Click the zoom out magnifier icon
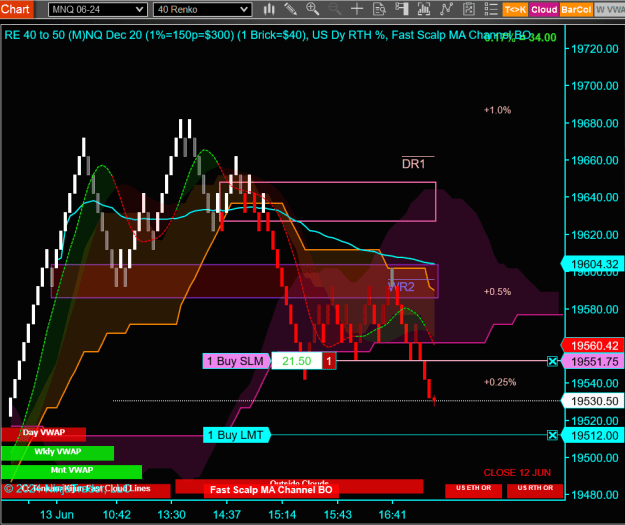 click(335, 9)
